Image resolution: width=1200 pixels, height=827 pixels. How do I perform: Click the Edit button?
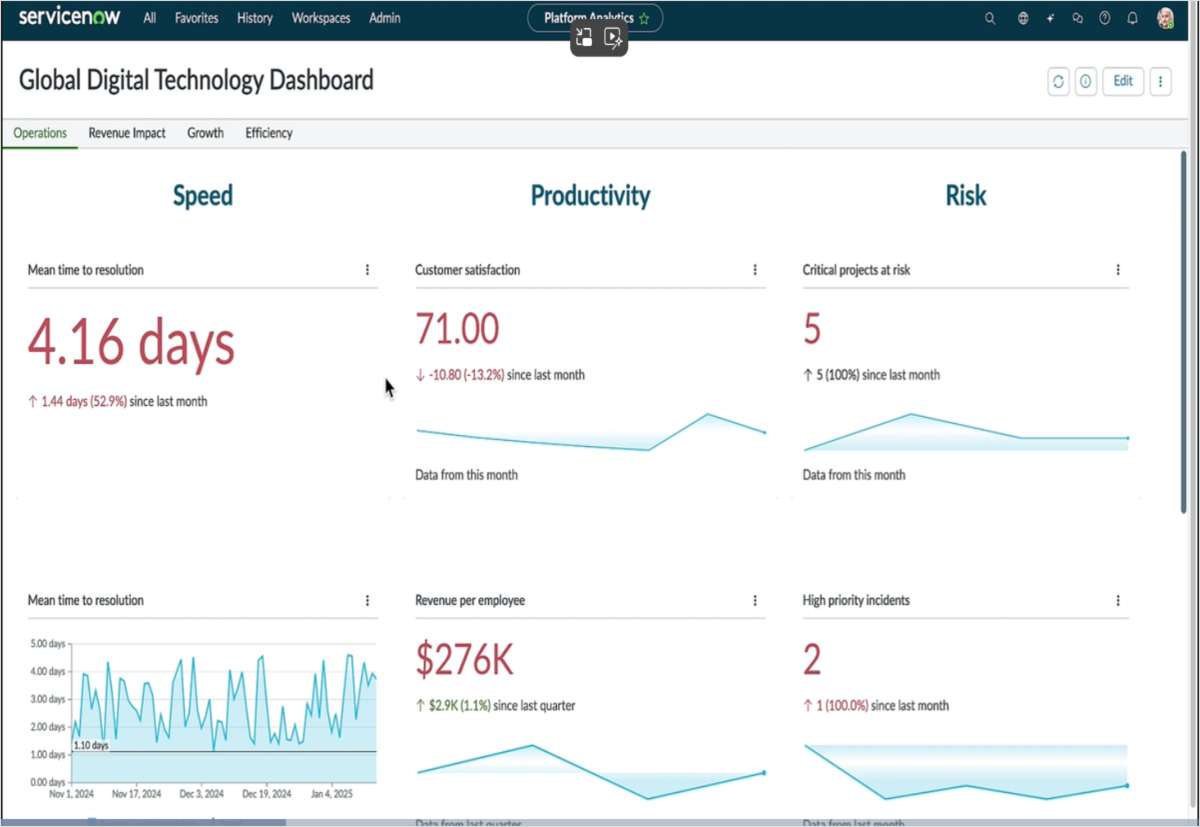point(1122,81)
